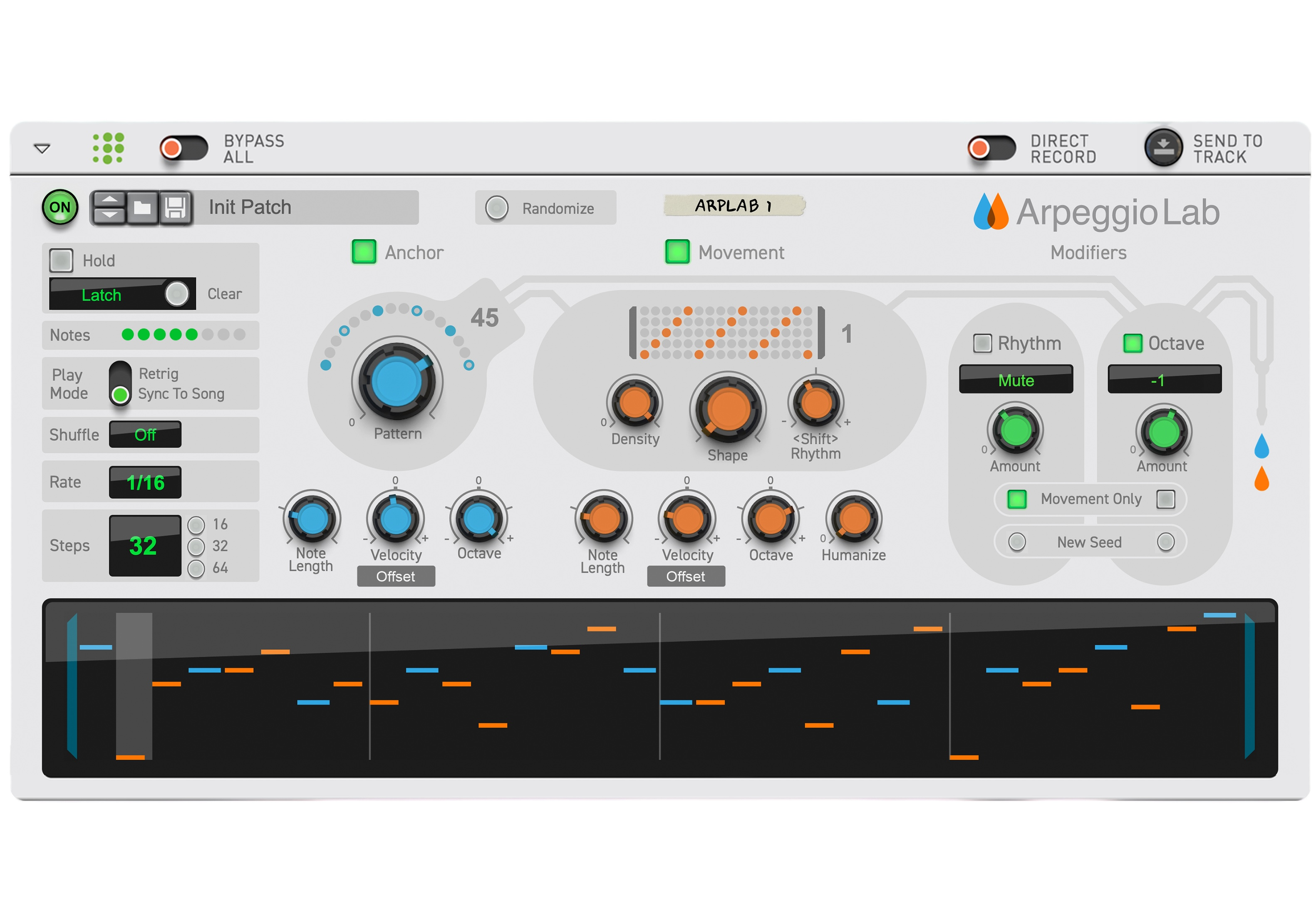This screenshot has width=1316, height=922.
Task: Click the left blue loop marker in sequencer
Action: point(72,686)
